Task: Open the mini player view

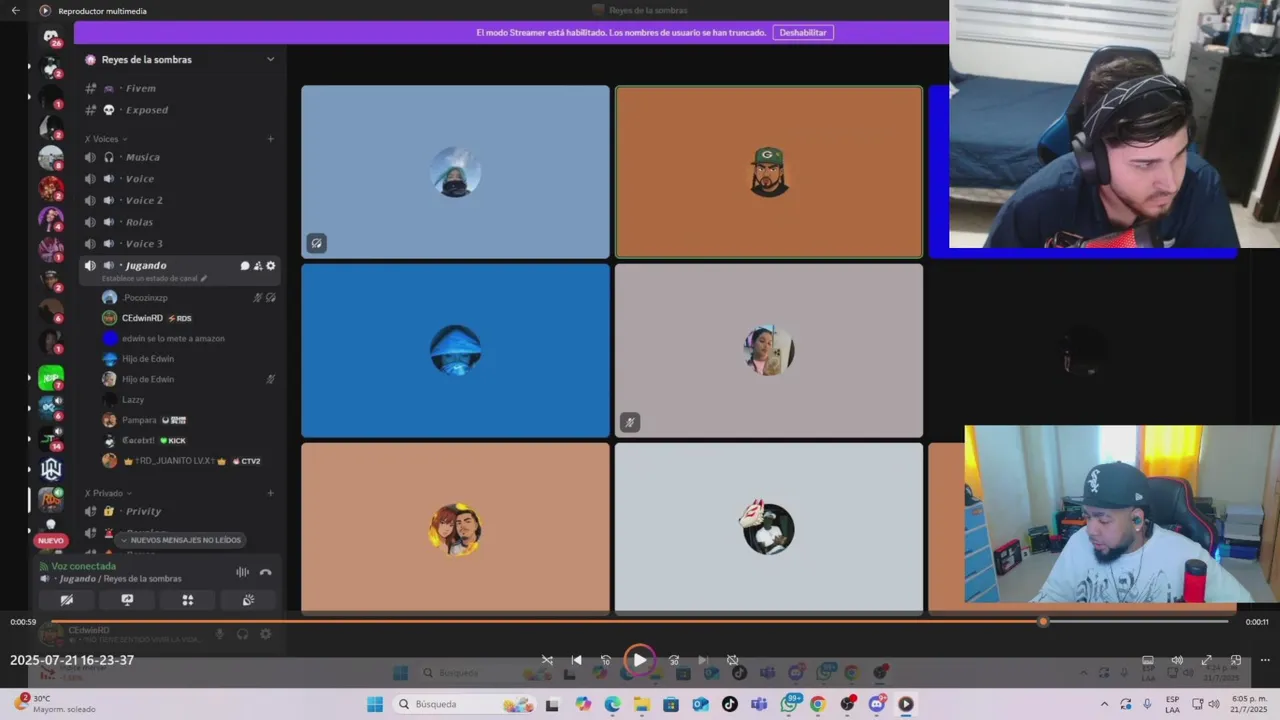Action: click(1236, 660)
